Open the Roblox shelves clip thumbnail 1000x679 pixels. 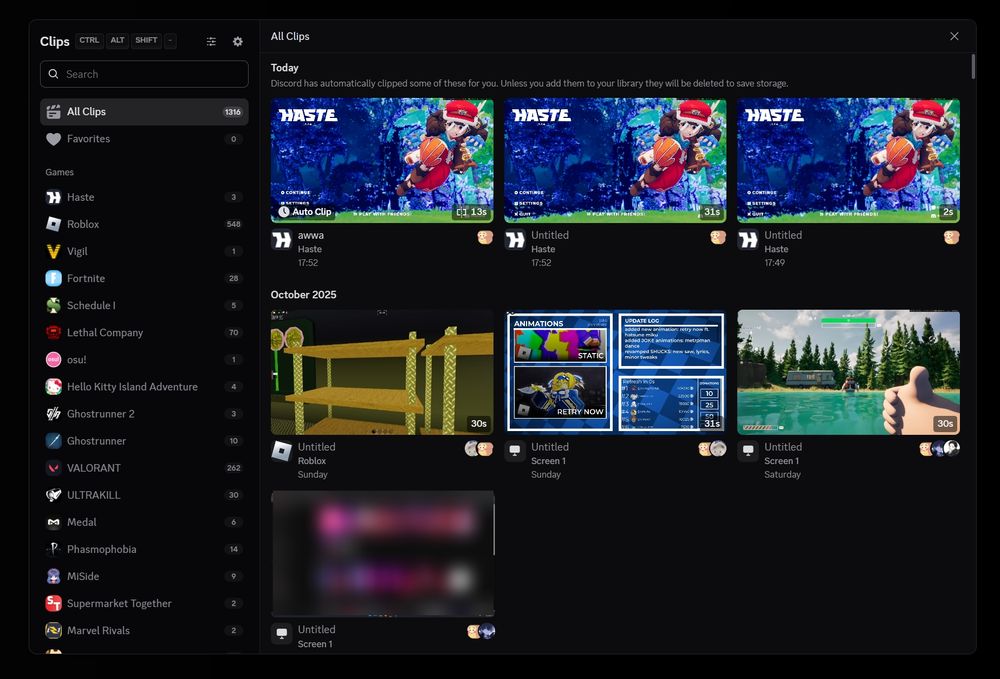tap(382, 372)
